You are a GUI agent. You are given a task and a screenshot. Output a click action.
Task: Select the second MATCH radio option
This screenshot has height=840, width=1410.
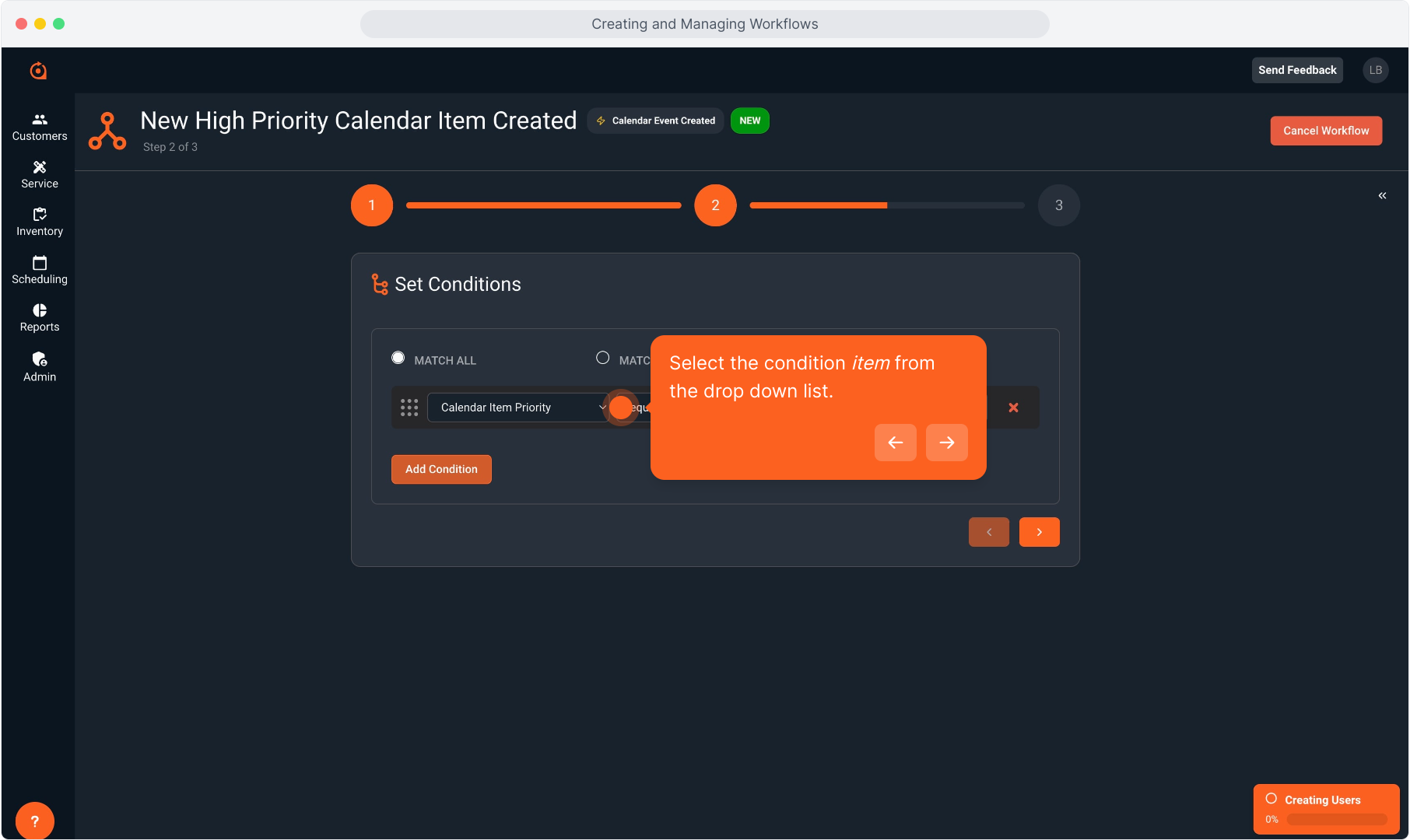pyautogui.click(x=603, y=358)
